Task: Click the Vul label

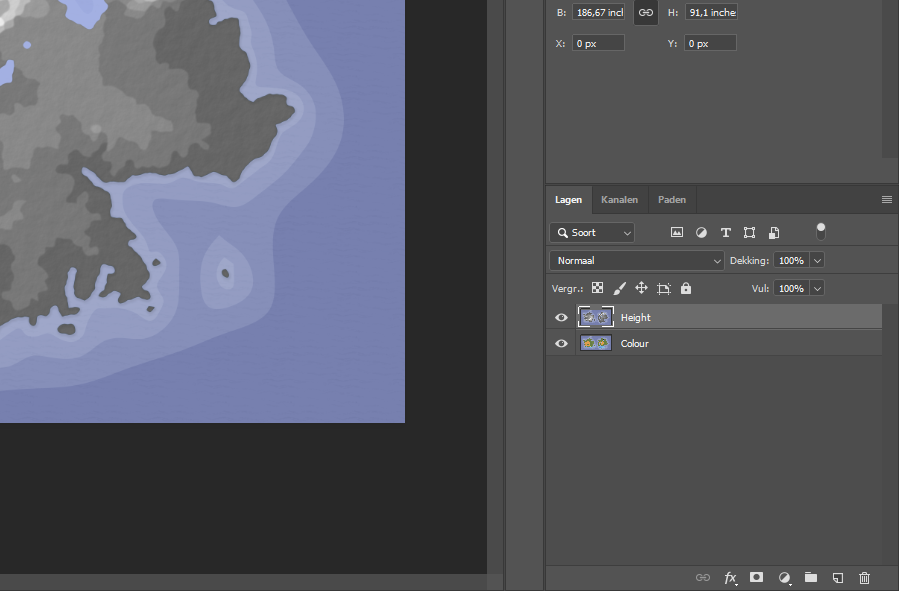Action: (760, 288)
